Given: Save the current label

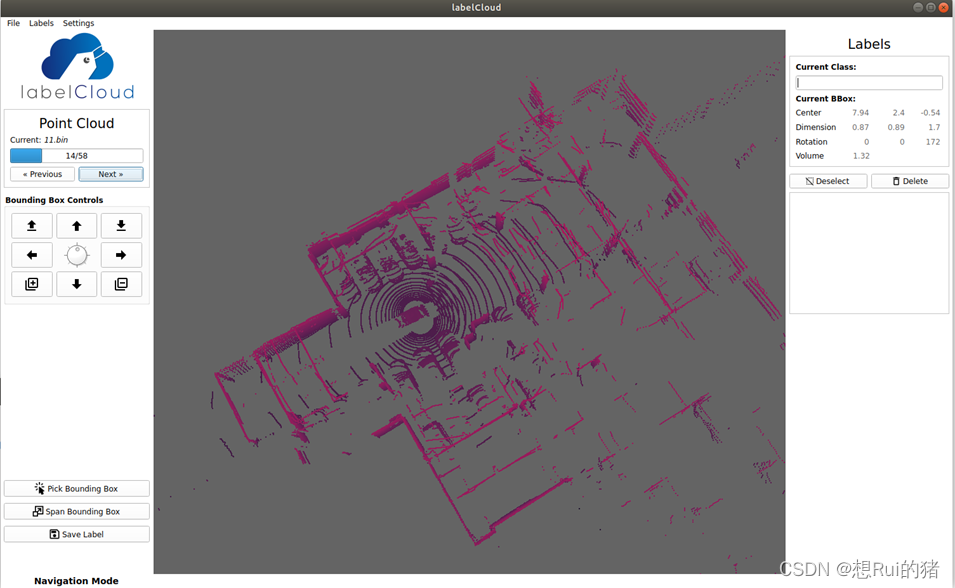Looking at the screenshot, I should [77, 534].
